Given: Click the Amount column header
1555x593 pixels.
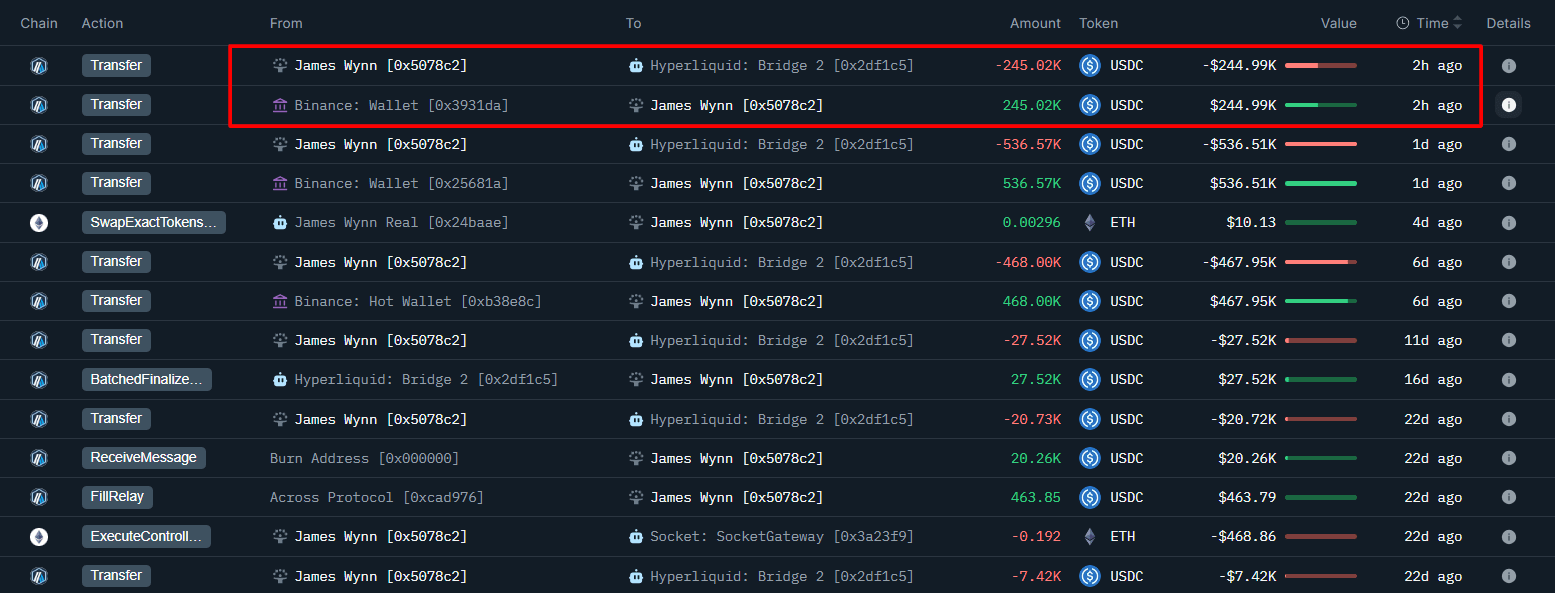Looking at the screenshot, I should point(1035,23).
